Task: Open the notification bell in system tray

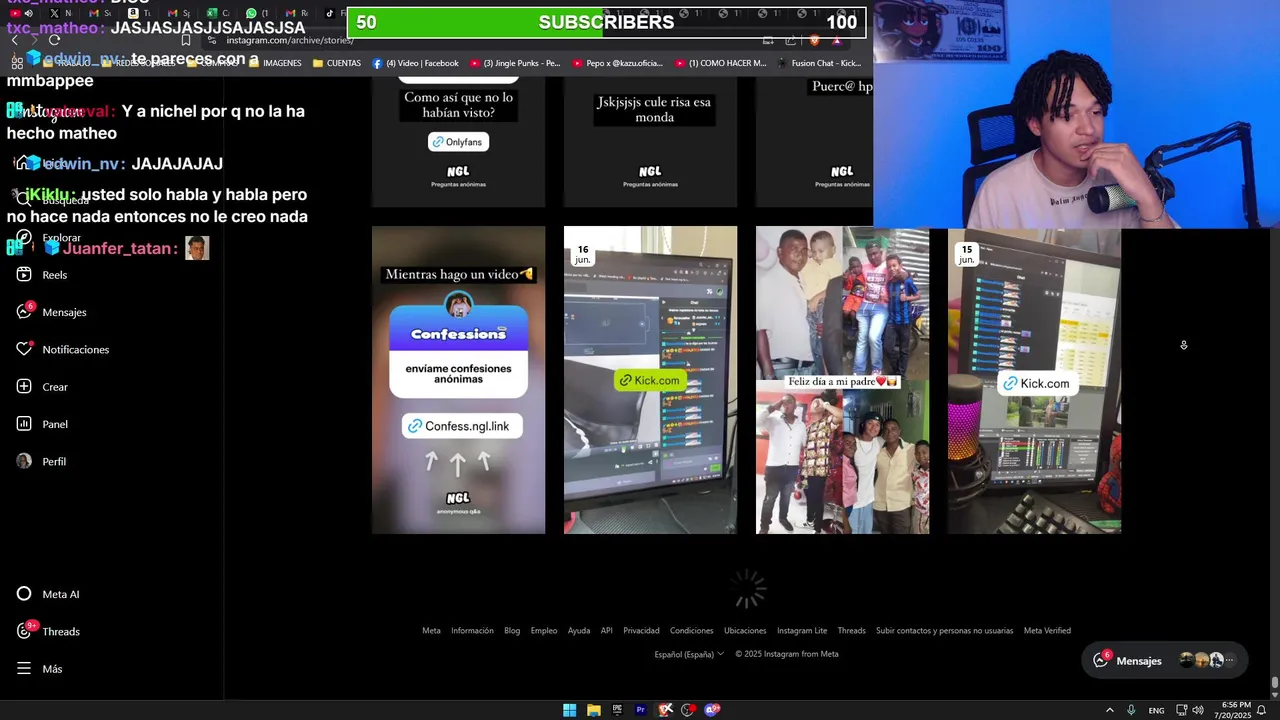Action: tap(1262, 710)
